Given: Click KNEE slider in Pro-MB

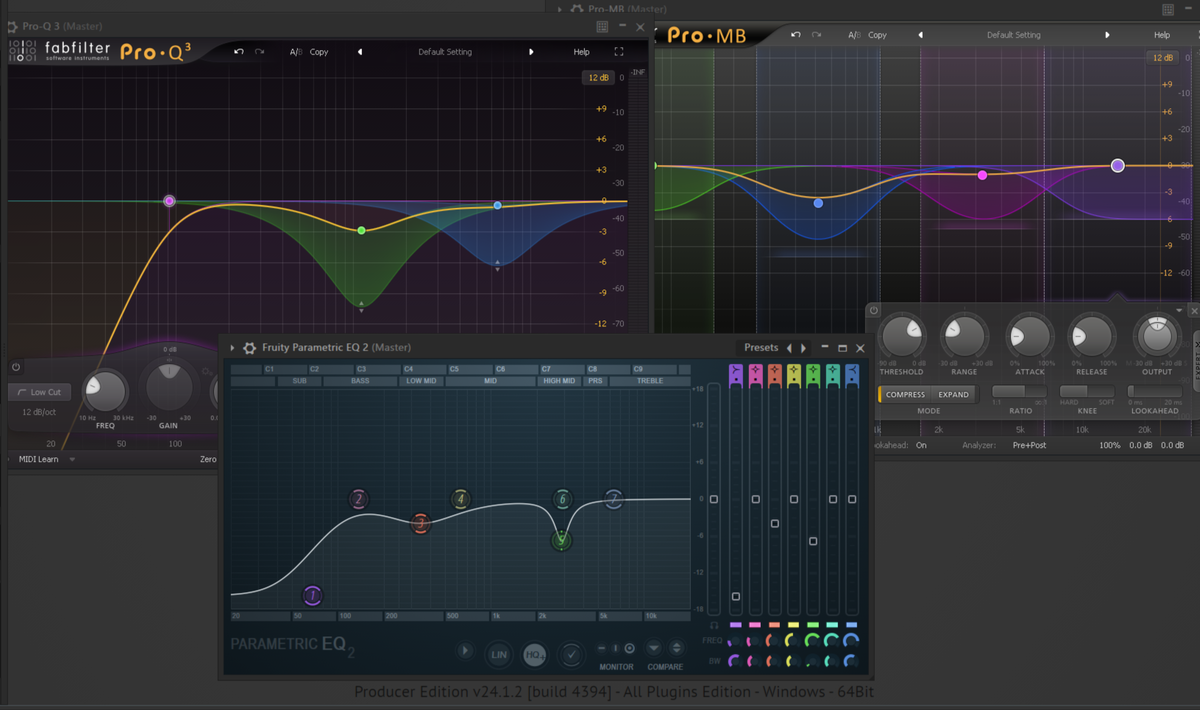Looking at the screenshot, I should point(1087,391).
